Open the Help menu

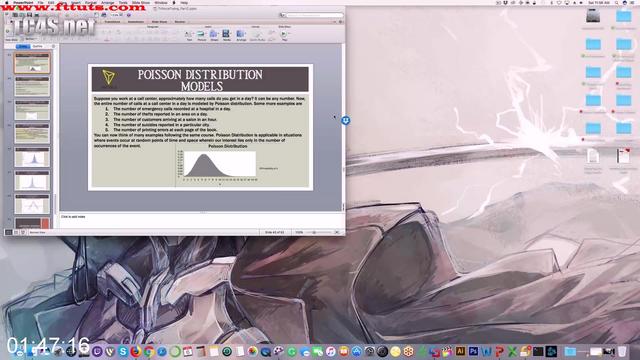pos(184,2)
